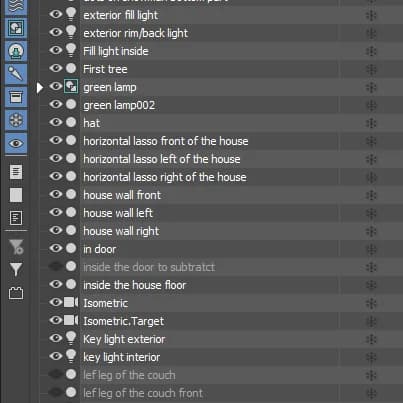Click the camera icon beside Isometric.Target

[x=71, y=320]
